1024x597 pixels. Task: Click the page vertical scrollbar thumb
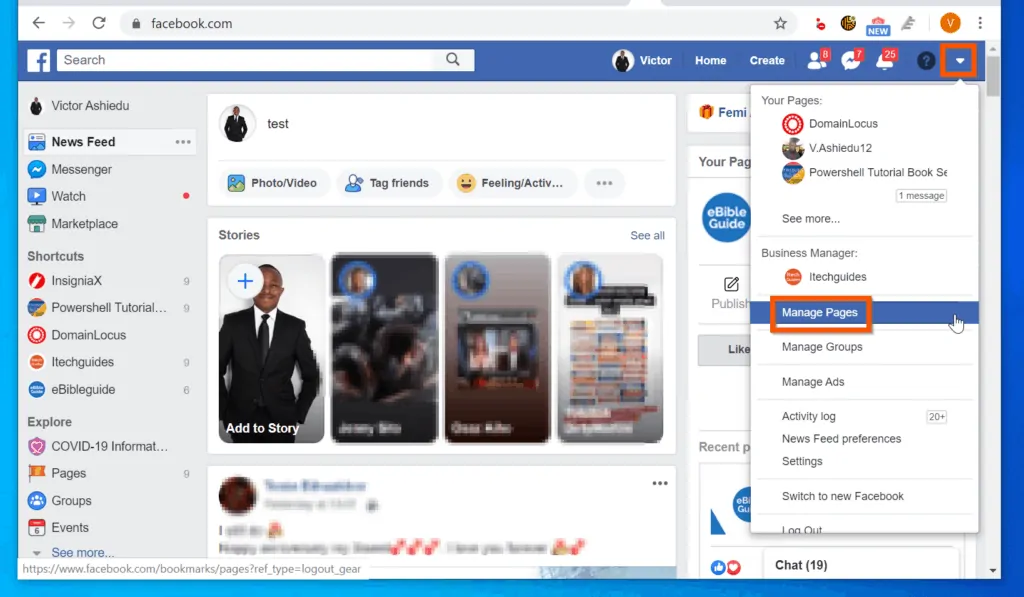[x=993, y=77]
